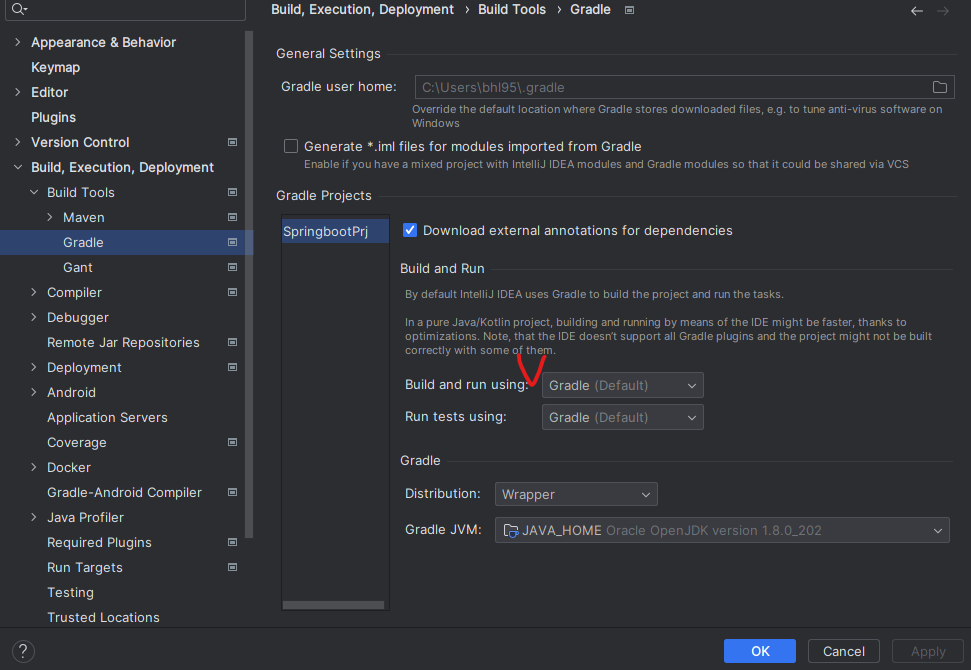The height and width of the screenshot is (670, 971).
Task: Collapse Build, Execution, Deployment section
Action: point(17,167)
